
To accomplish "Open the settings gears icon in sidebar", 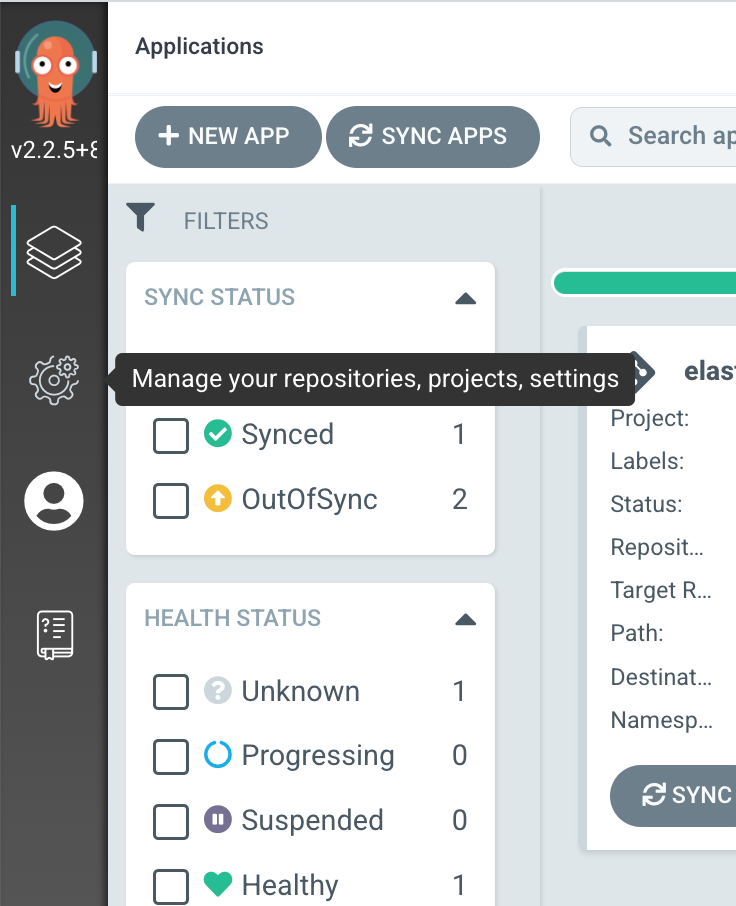I will [54, 379].
